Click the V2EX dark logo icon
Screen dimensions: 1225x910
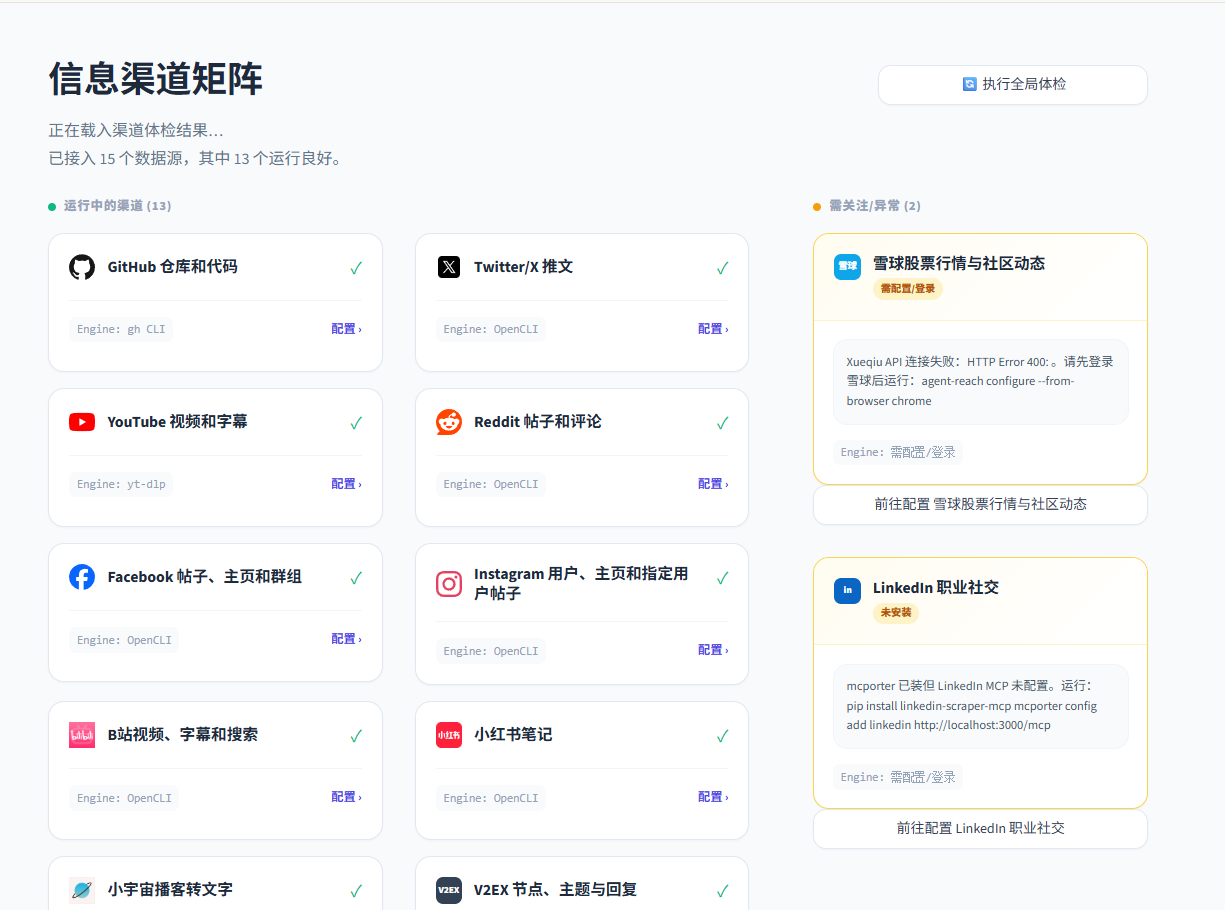tap(449, 890)
